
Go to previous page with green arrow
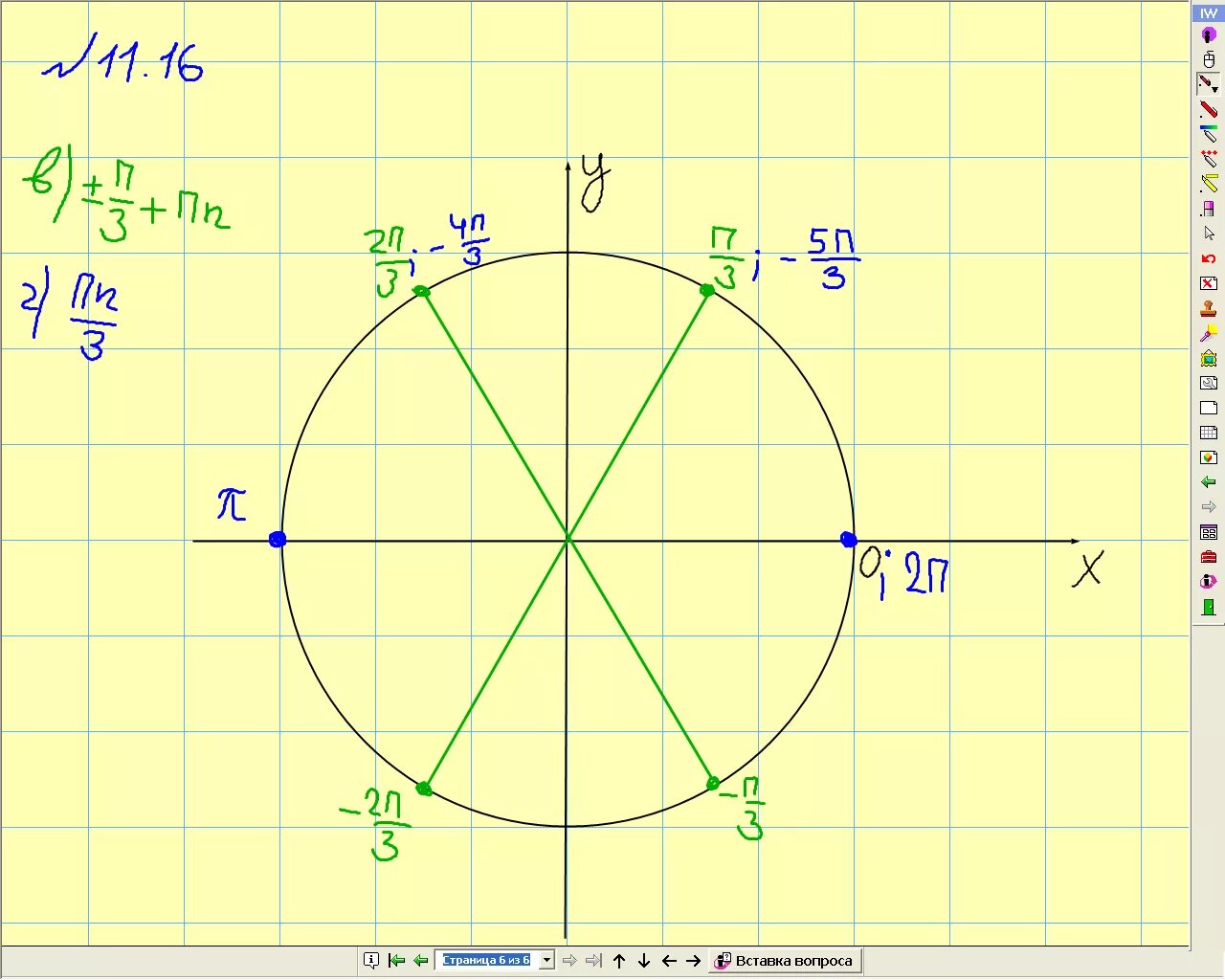[x=1209, y=482]
